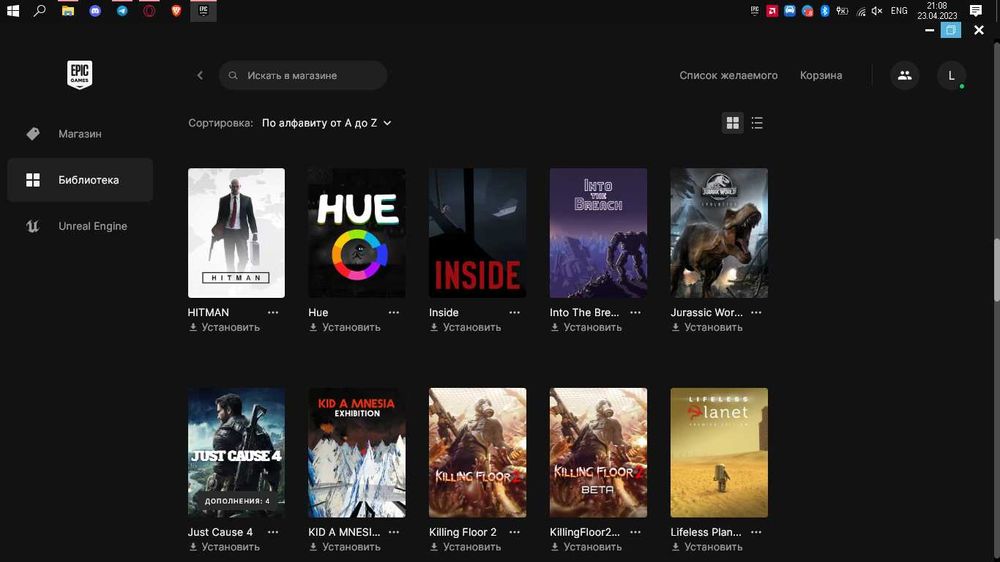Image resolution: width=1000 pixels, height=562 pixels.
Task: Install Hue via Установить
Action: [344, 327]
